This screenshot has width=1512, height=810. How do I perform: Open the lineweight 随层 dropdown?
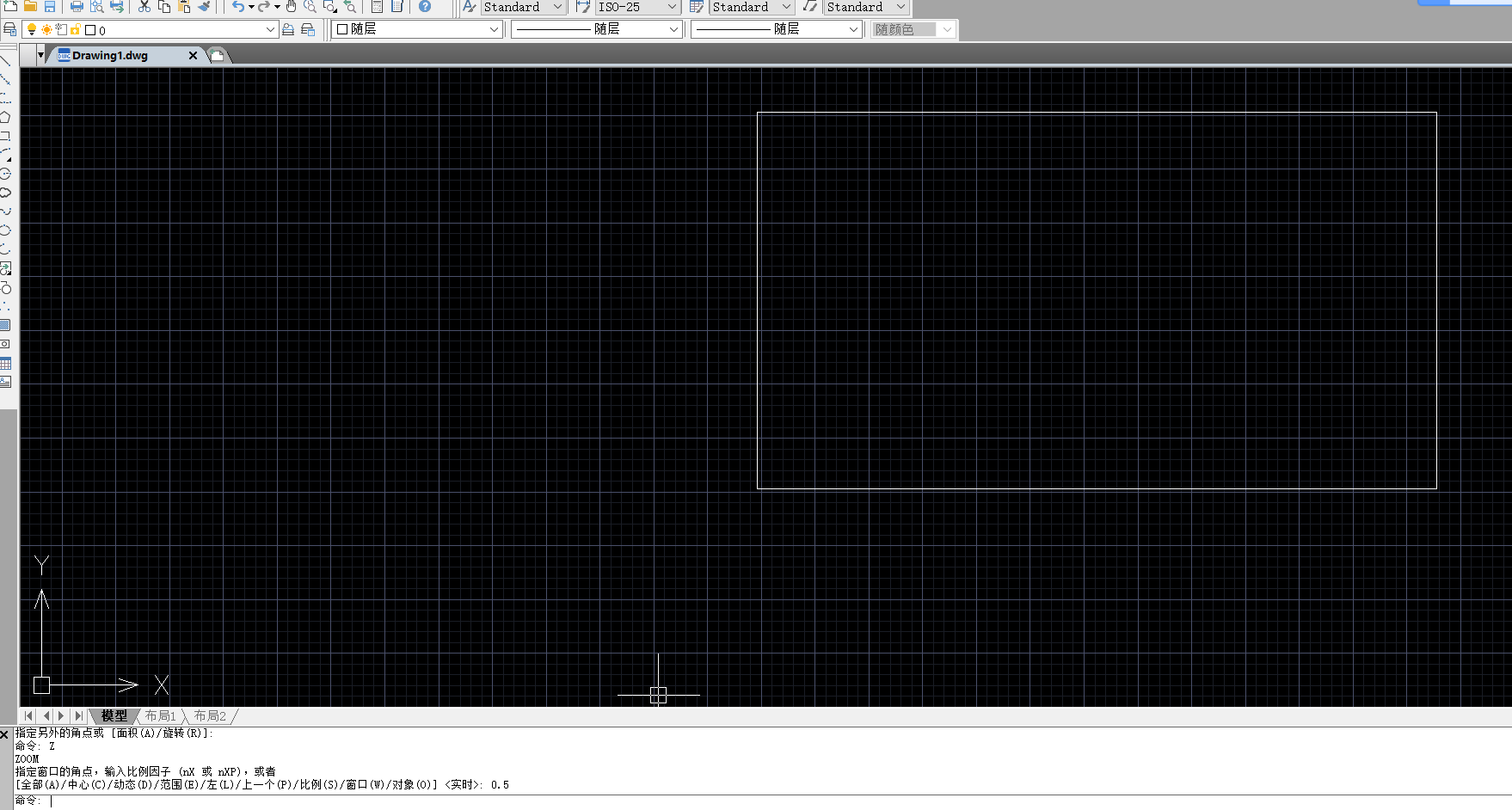tap(853, 29)
